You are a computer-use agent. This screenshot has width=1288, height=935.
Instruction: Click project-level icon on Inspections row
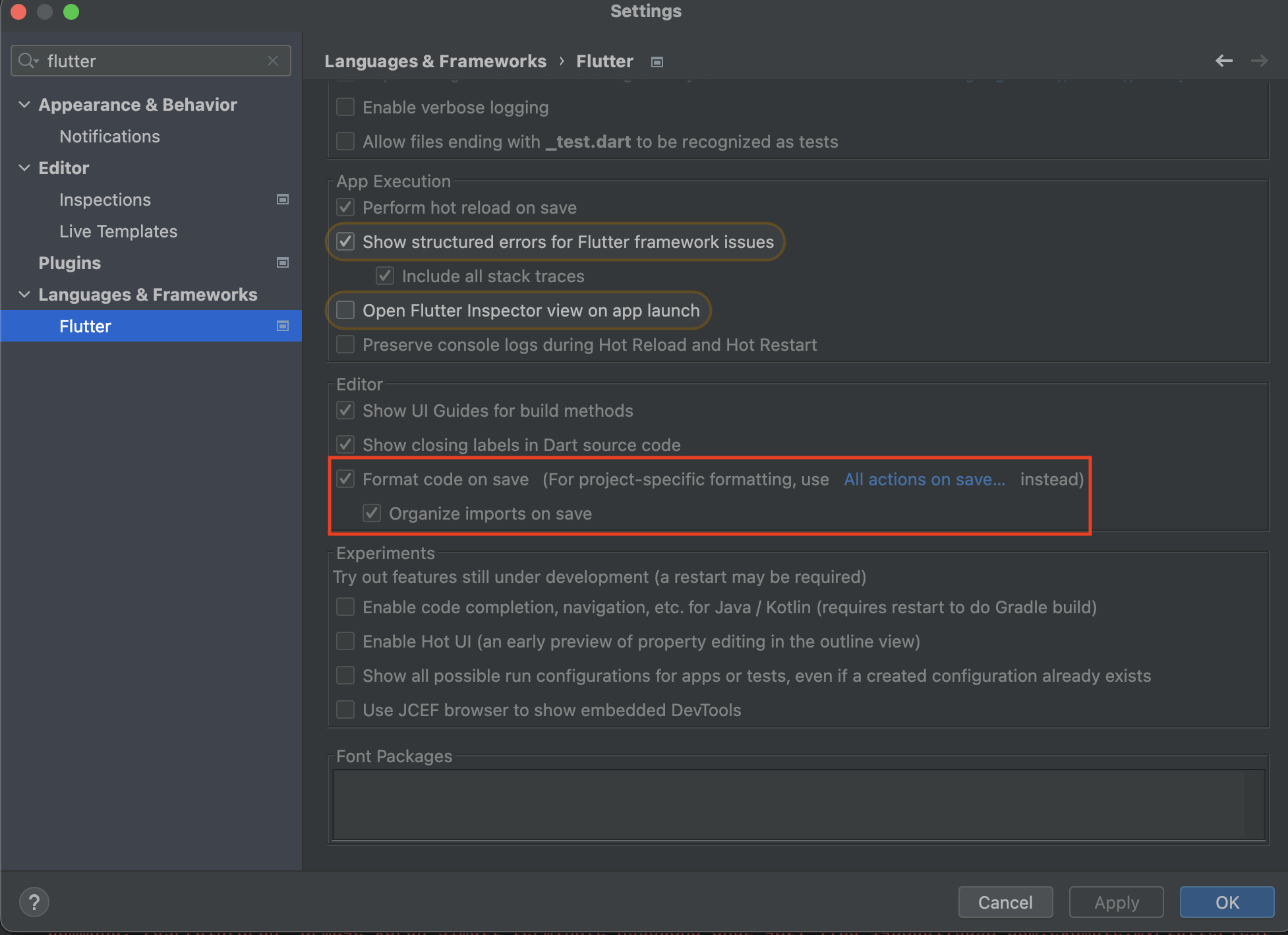pos(283,199)
